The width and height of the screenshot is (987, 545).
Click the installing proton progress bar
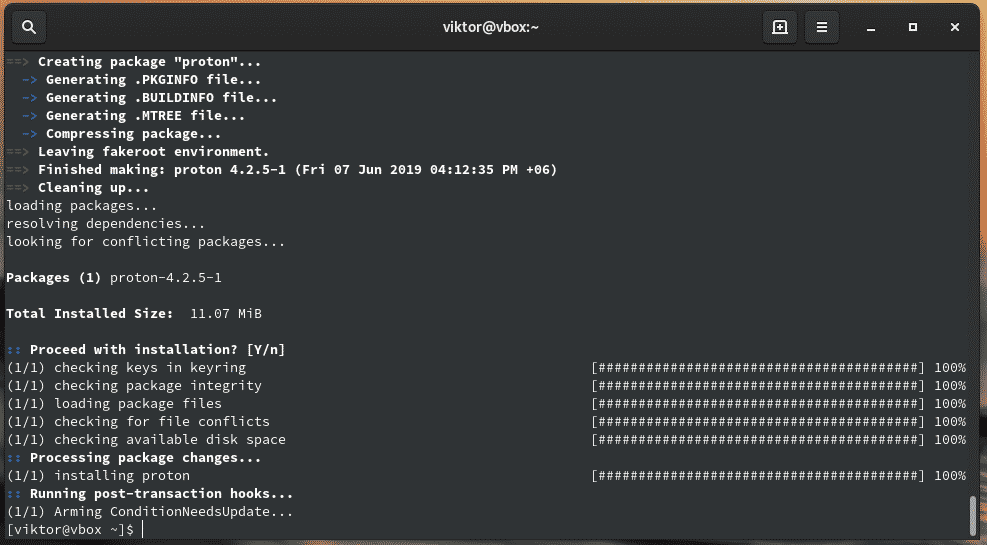pos(758,475)
